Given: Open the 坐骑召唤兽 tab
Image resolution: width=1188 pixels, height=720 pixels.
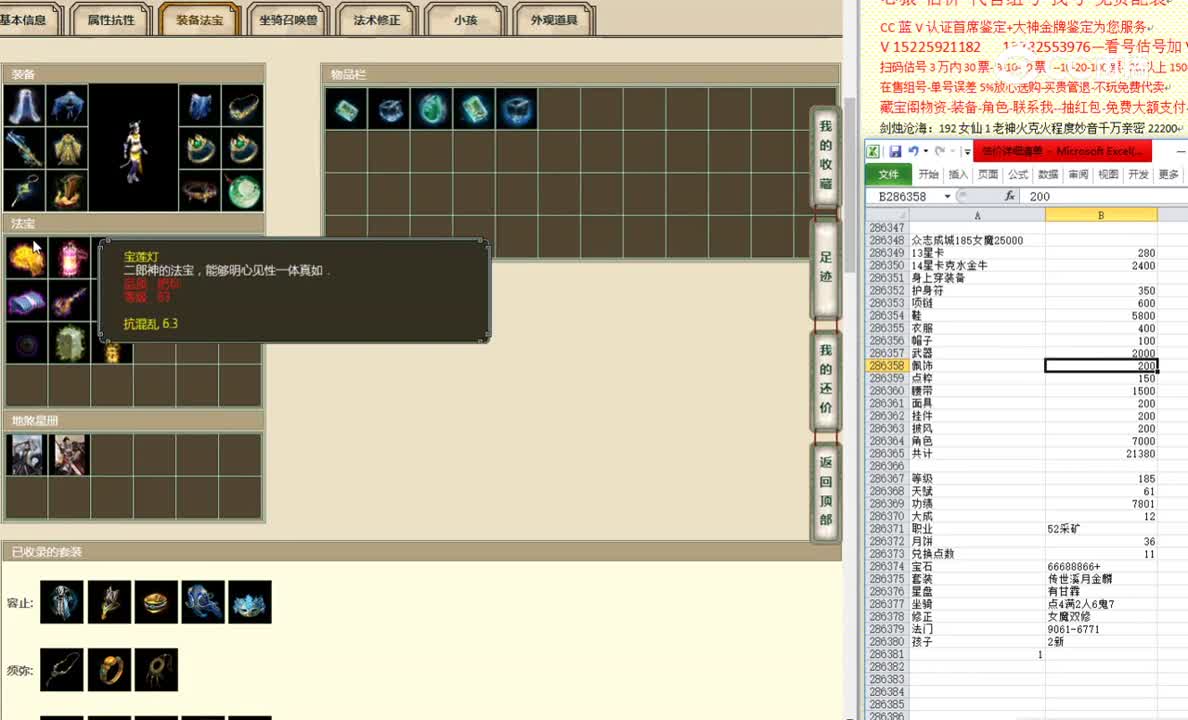Looking at the screenshot, I should [x=288, y=20].
